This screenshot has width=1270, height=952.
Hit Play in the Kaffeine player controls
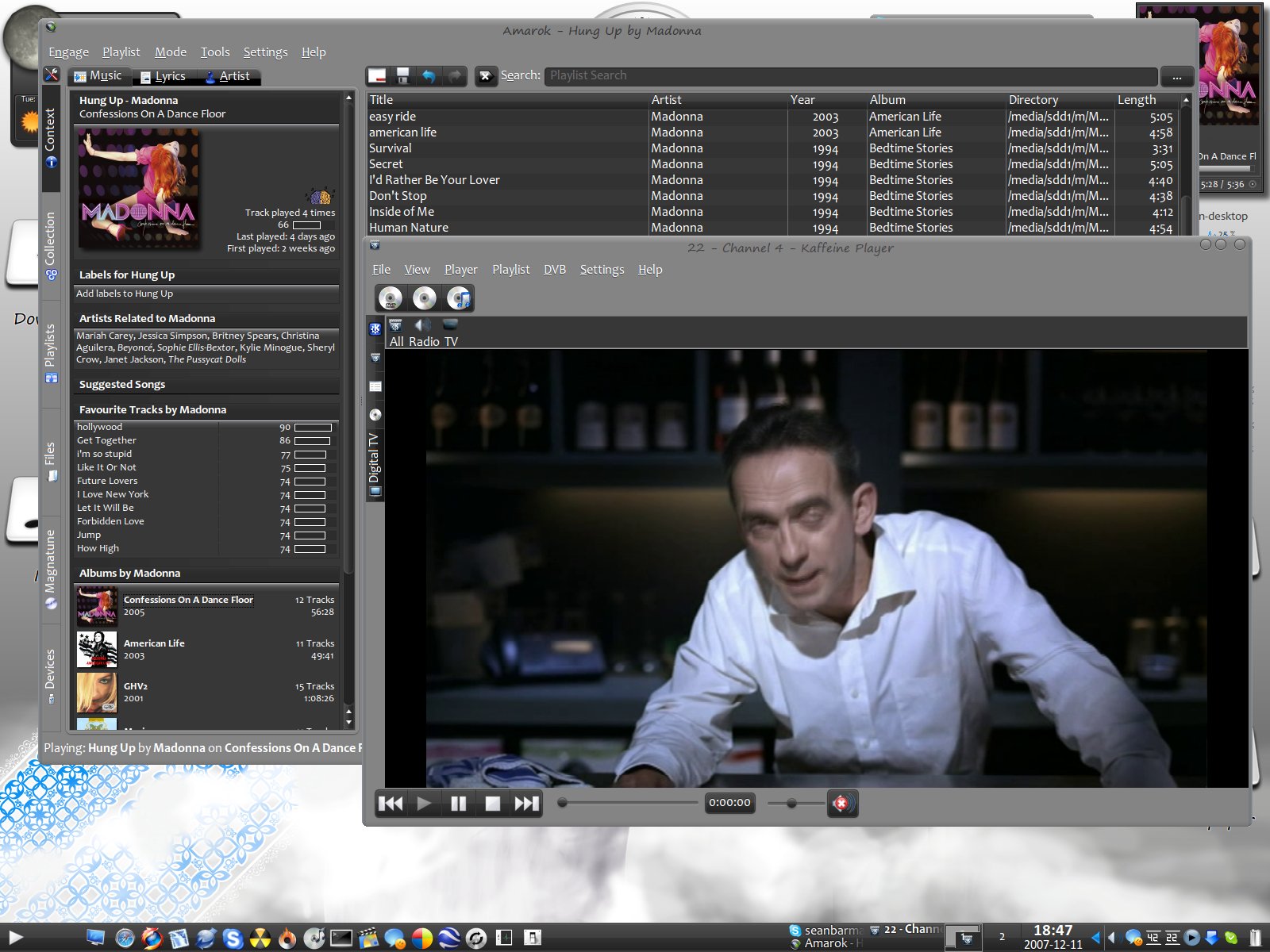tap(424, 804)
